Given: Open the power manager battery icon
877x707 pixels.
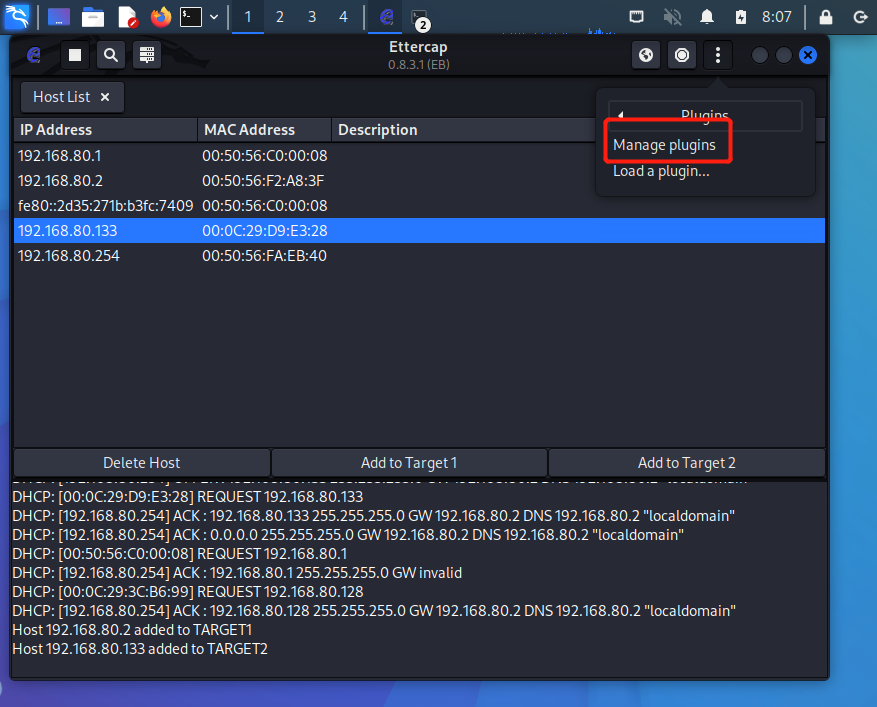Looking at the screenshot, I should pos(741,17).
